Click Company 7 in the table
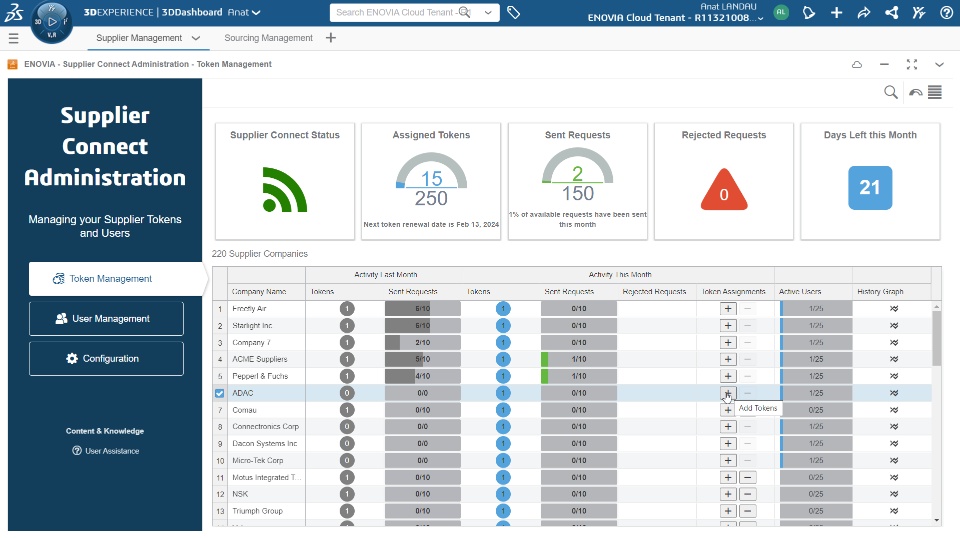 point(251,343)
